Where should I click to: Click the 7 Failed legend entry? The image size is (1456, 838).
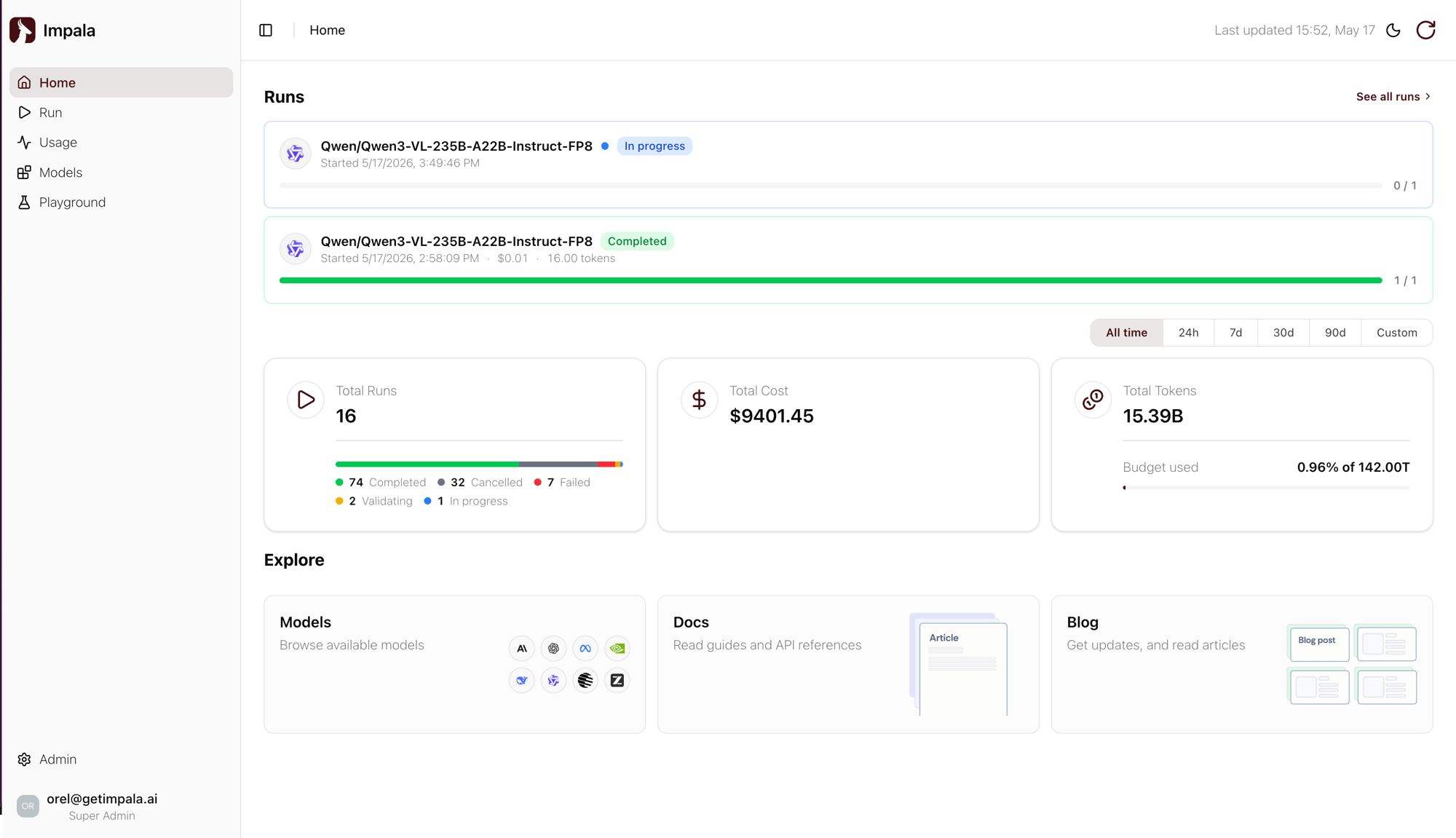pyautogui.click(x=562, y=482)
